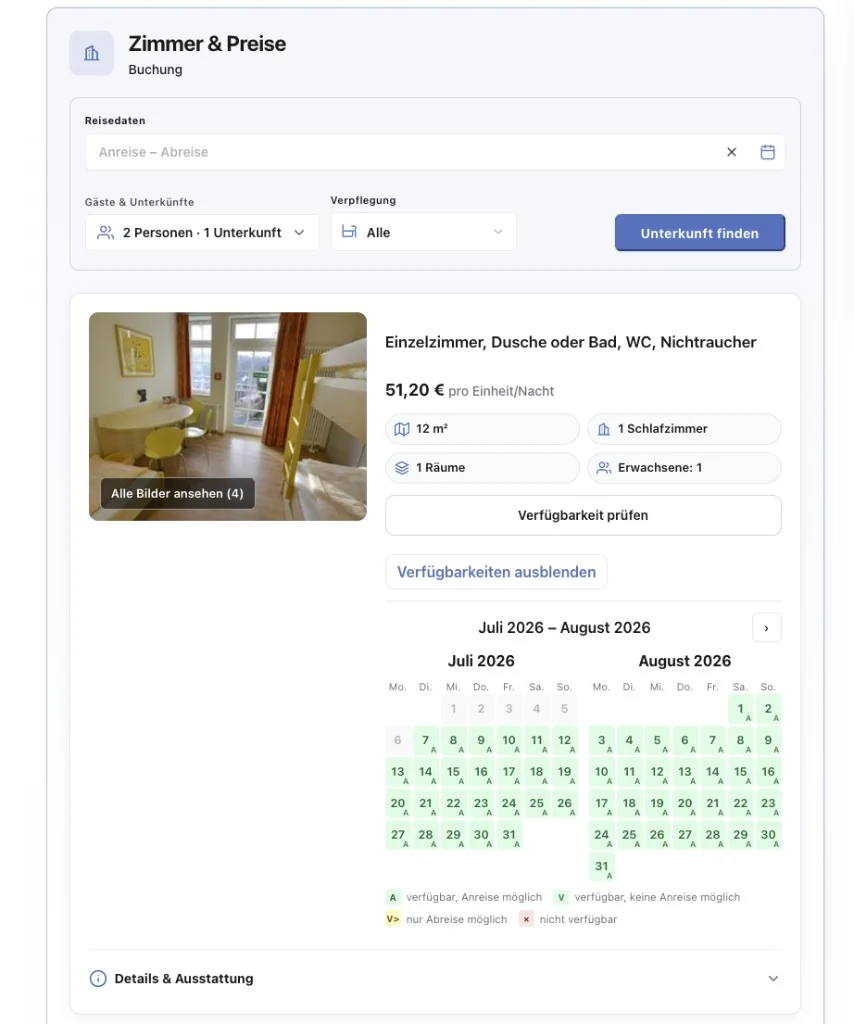Select July 15 in the calendar
The image size is (854, 1024).
pos(453,772)
